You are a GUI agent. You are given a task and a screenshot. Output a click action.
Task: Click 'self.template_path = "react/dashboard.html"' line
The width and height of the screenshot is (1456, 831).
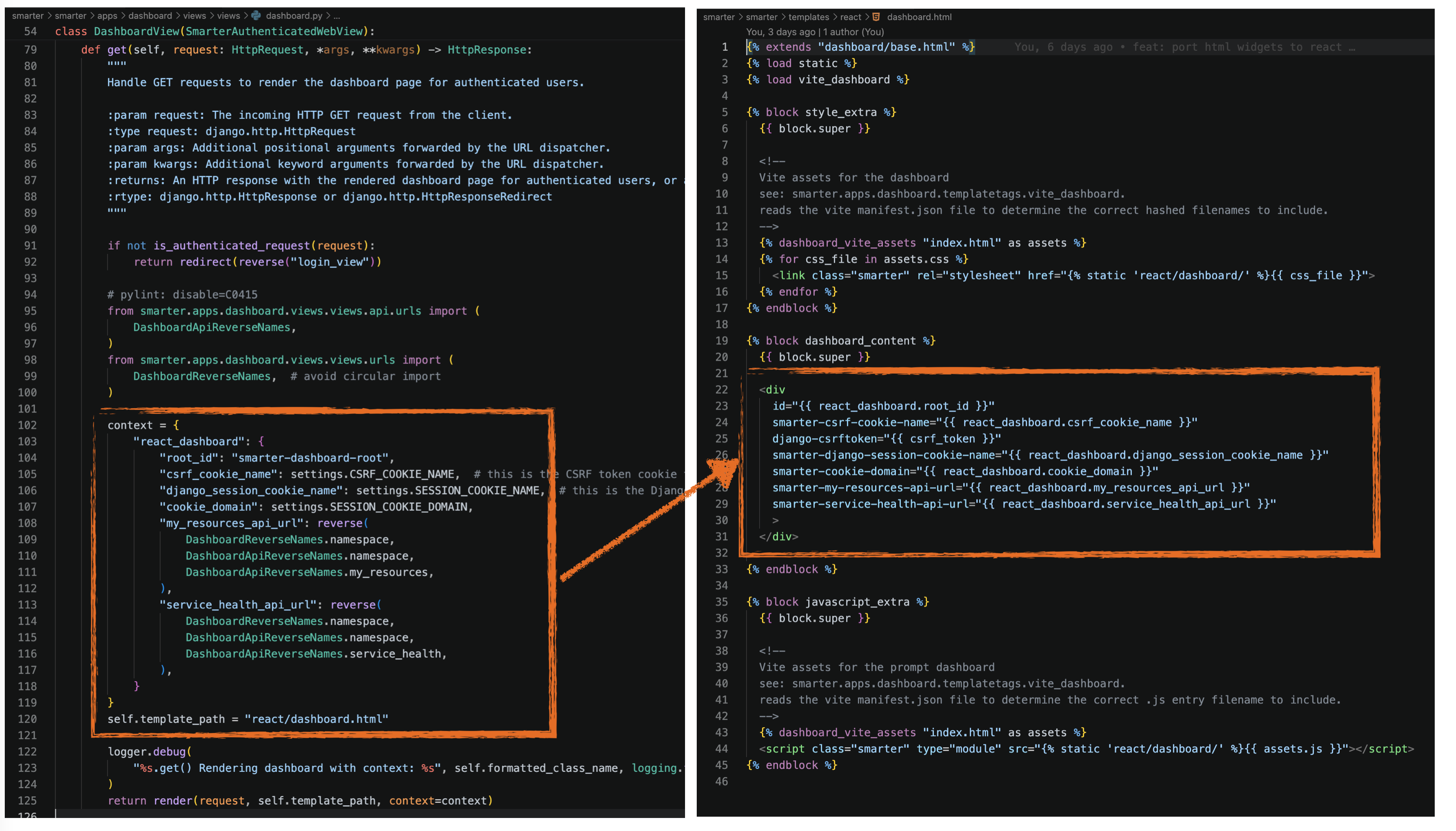(x=247, y=719)
